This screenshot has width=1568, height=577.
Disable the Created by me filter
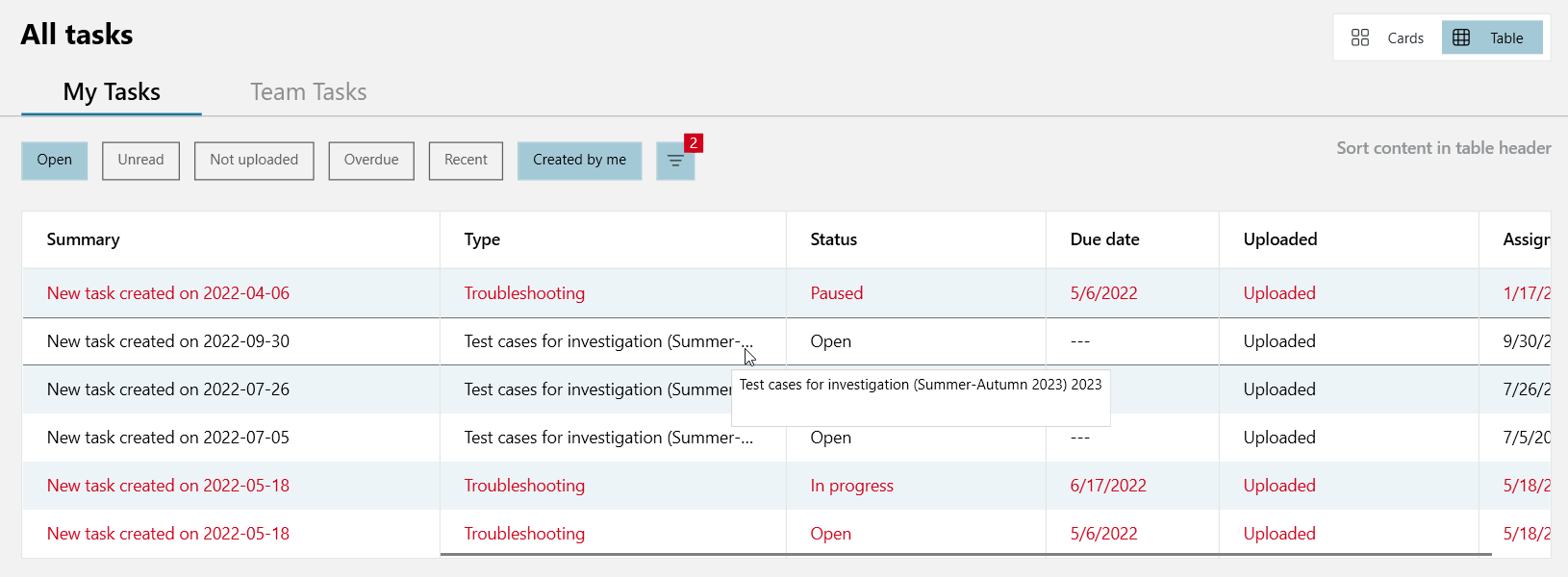579,161
